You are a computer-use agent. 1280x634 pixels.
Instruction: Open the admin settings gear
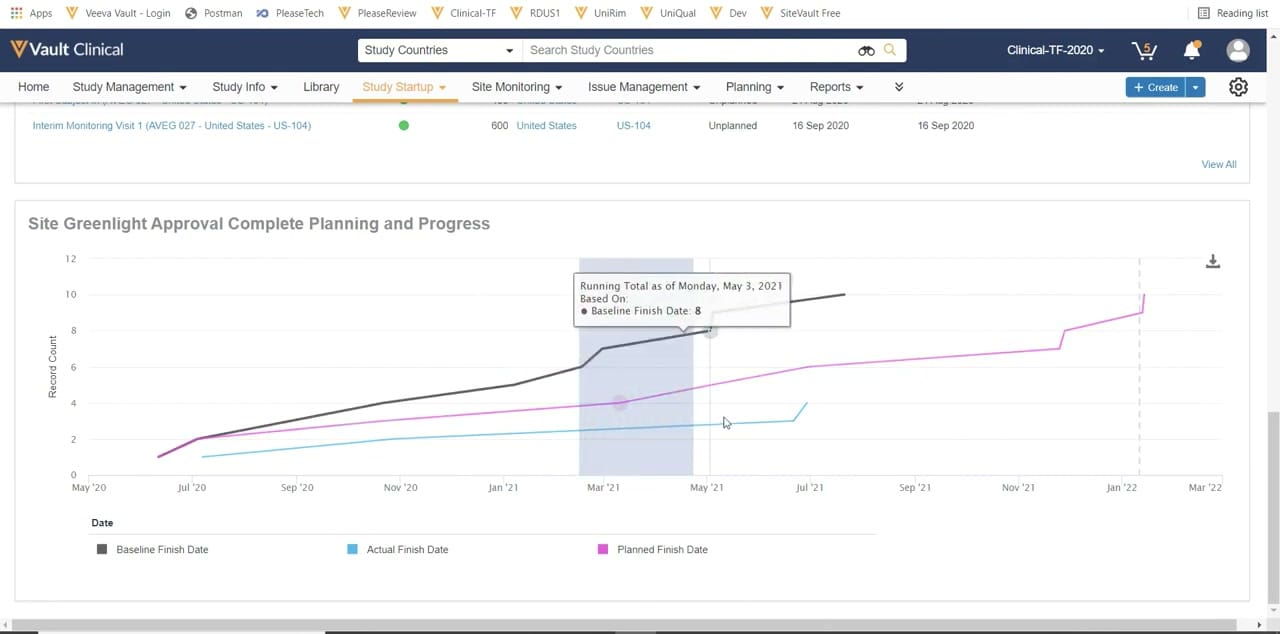coord(1238,87)
